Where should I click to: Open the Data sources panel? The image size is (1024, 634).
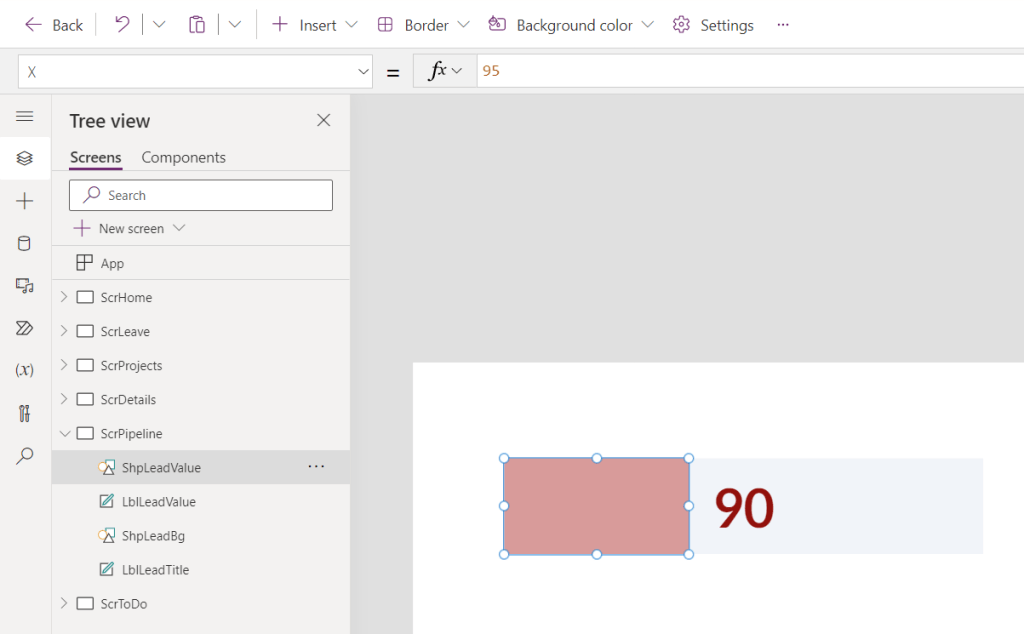pos(25,243)
